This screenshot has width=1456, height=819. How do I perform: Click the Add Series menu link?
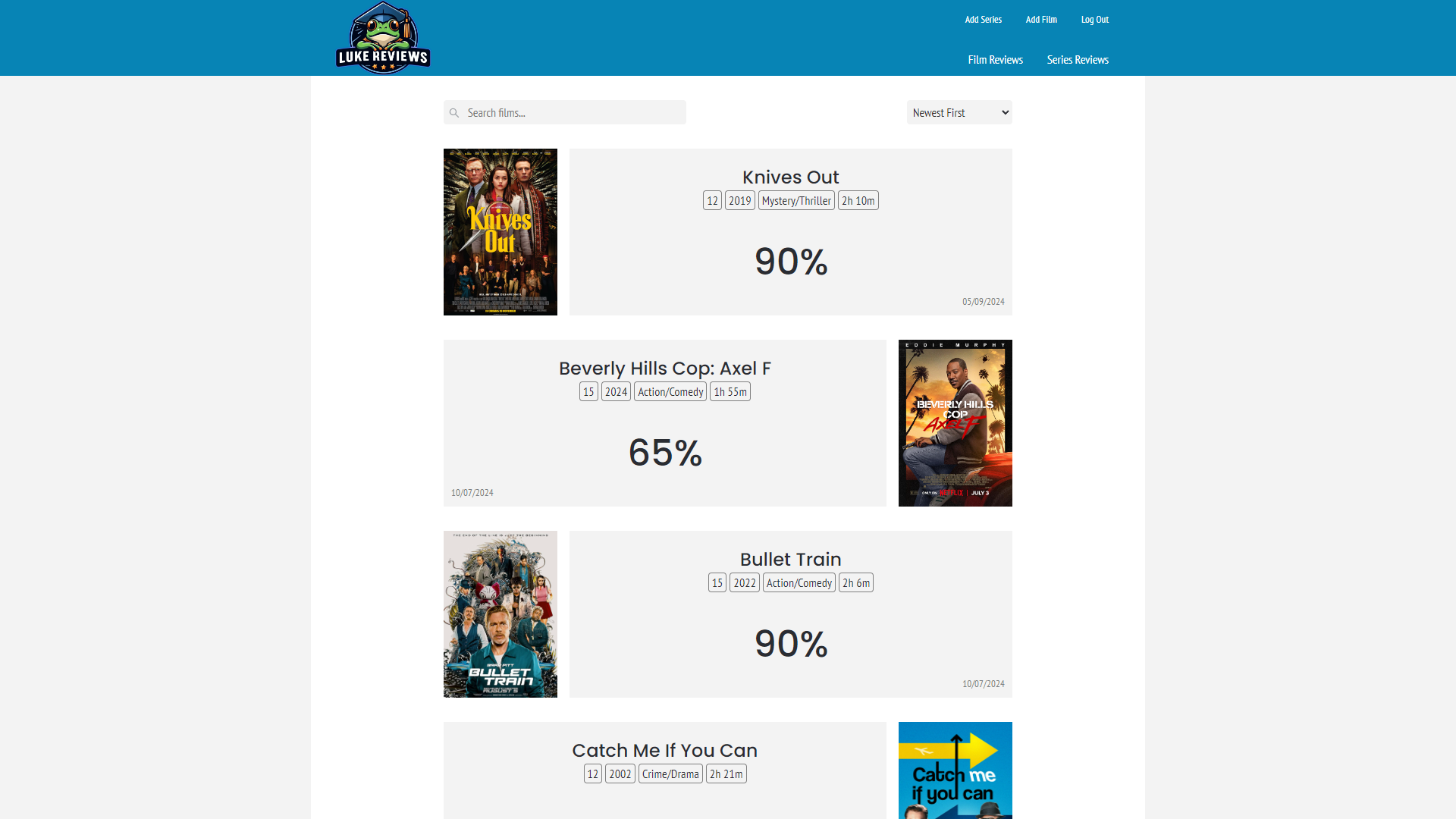click(983, 19)
